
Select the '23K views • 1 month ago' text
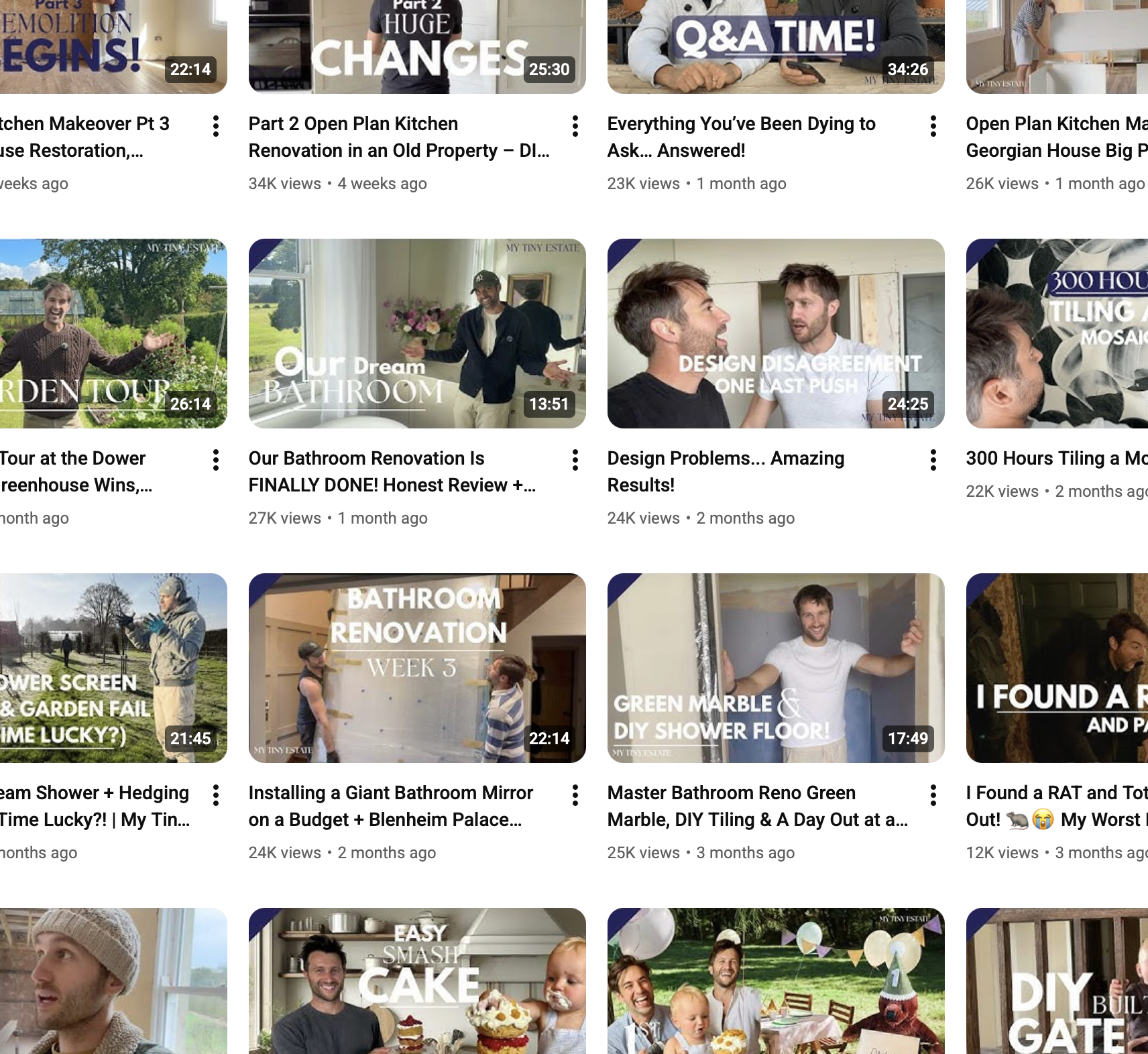click(x=697, y=184)
